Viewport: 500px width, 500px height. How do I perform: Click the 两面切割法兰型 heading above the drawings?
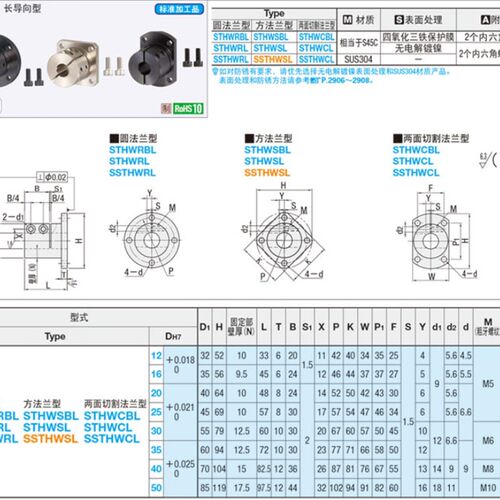[431, 138]
